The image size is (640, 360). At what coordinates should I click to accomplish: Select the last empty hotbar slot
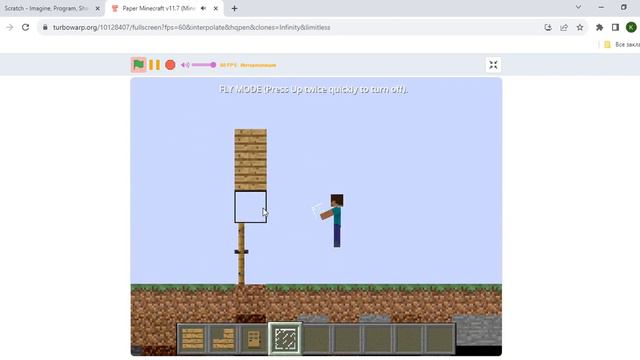(439, 338)
